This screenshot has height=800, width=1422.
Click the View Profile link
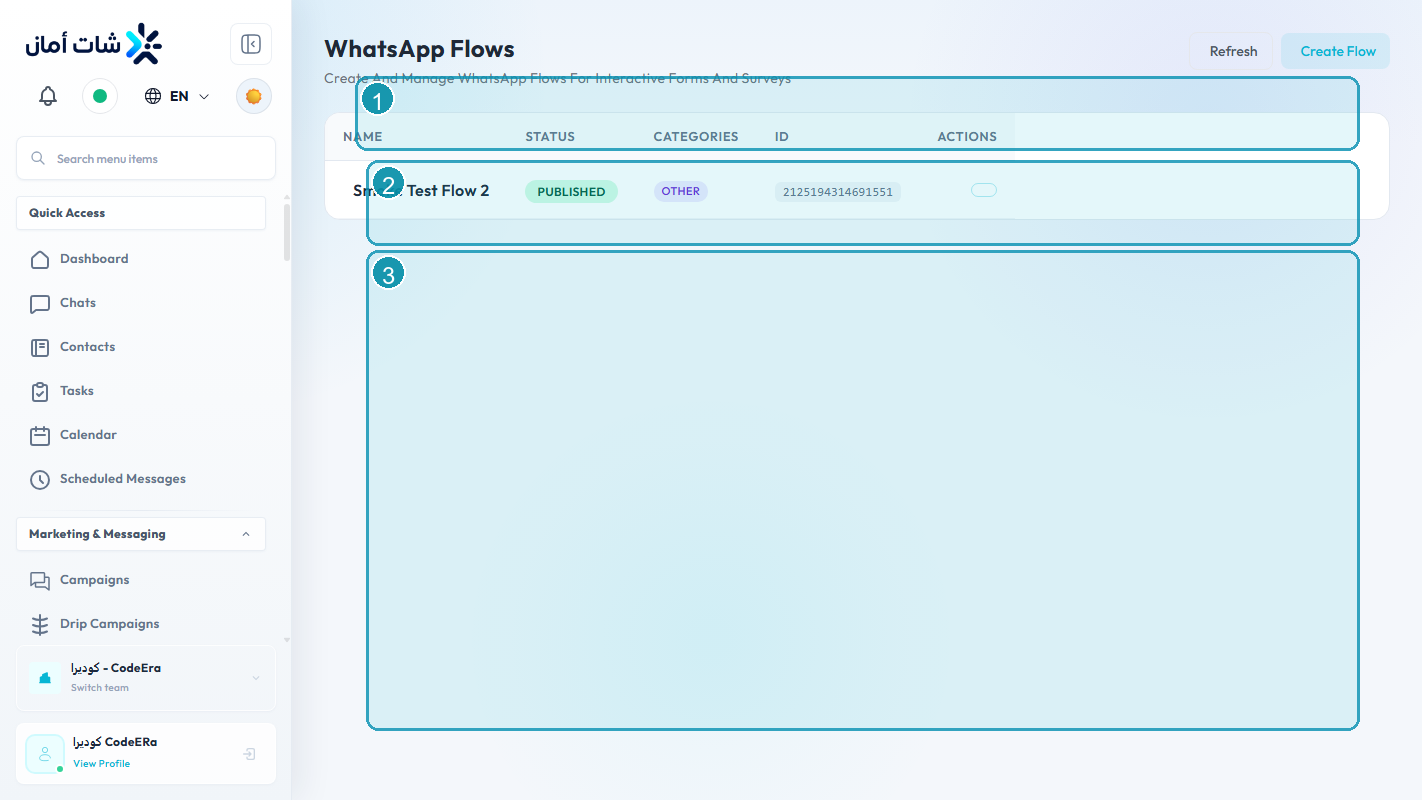101,764
